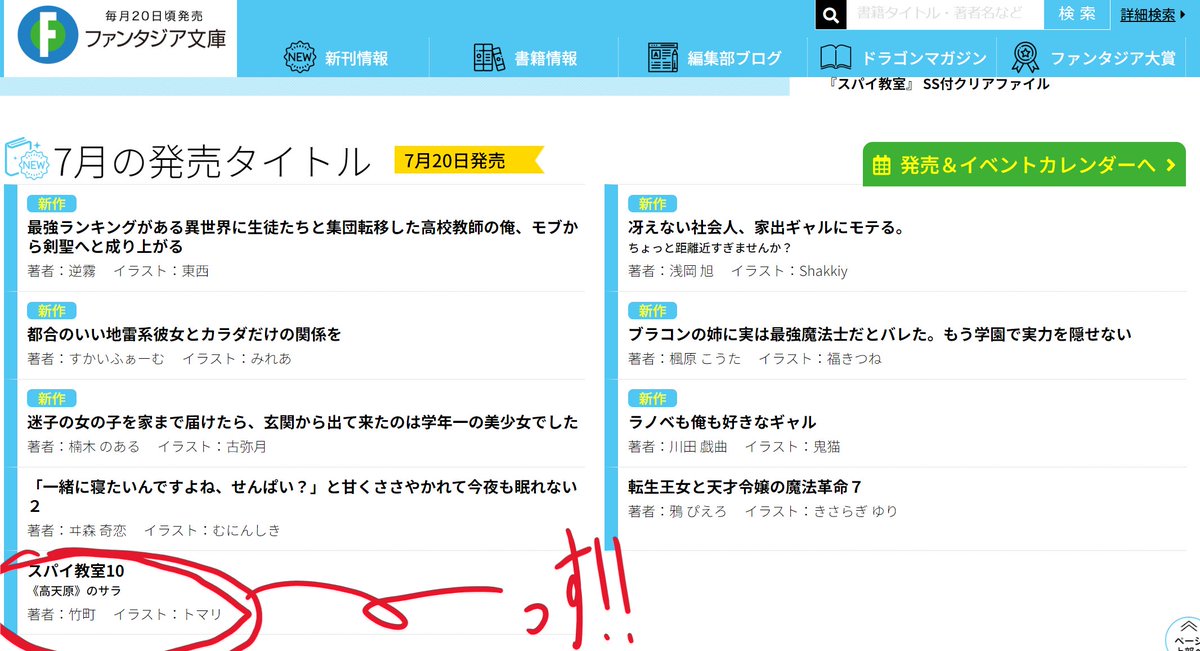Click the calendar icon on green button
The height and width of the screenshot is (651, 1200).
coord(881,165)
